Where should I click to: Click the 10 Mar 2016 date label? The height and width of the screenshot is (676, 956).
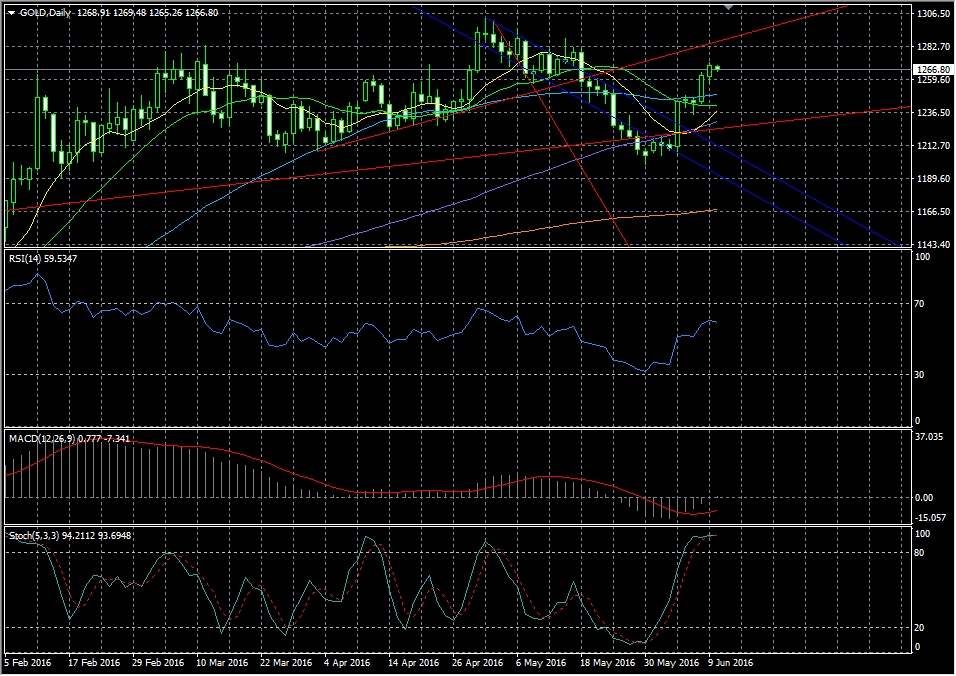tap(222, 663)
